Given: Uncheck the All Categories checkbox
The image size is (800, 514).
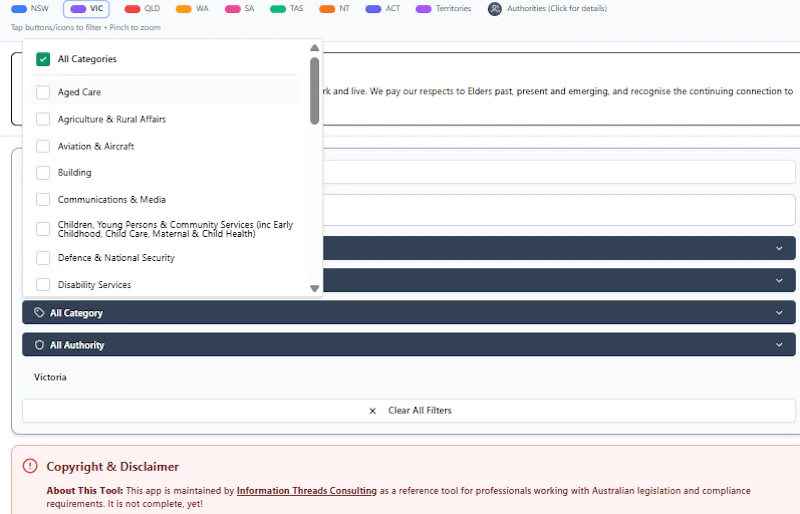Looking at the screenshot, I should (x=43, y=59).
